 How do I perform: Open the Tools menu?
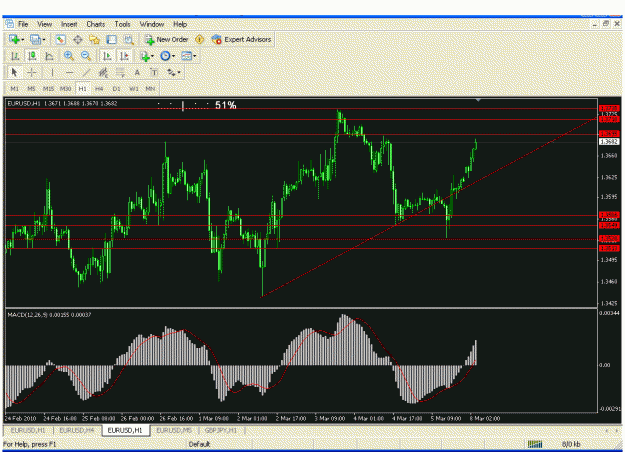[122, 24]
